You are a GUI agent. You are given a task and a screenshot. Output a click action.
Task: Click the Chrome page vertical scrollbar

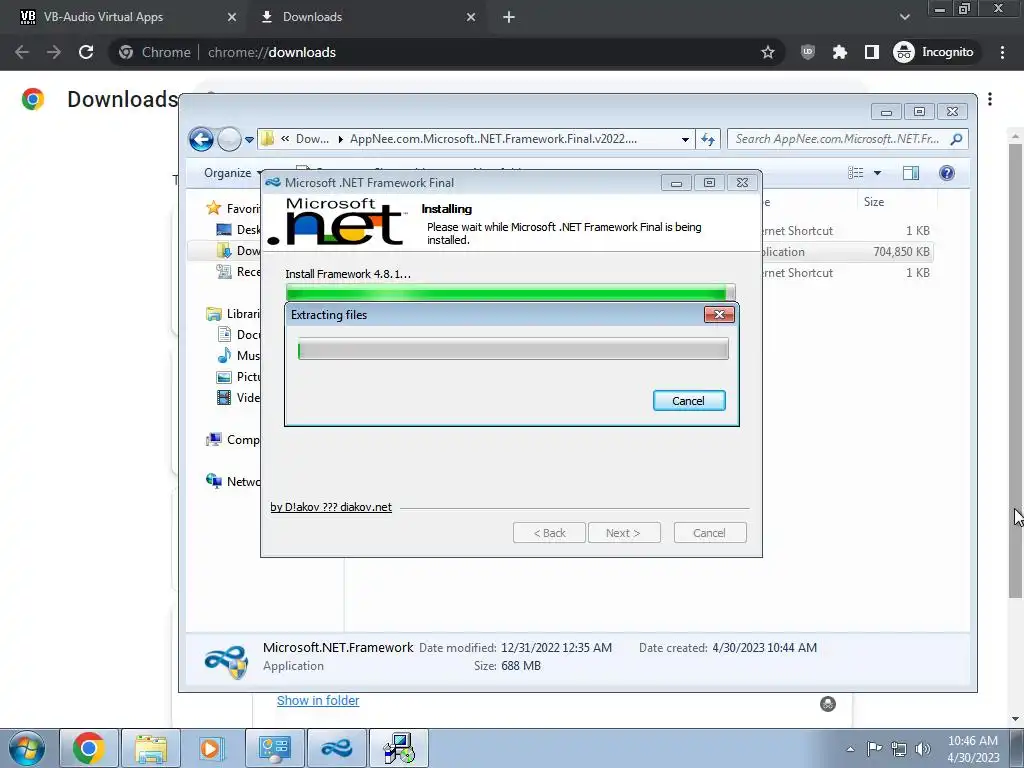(x=1015, y=370)
